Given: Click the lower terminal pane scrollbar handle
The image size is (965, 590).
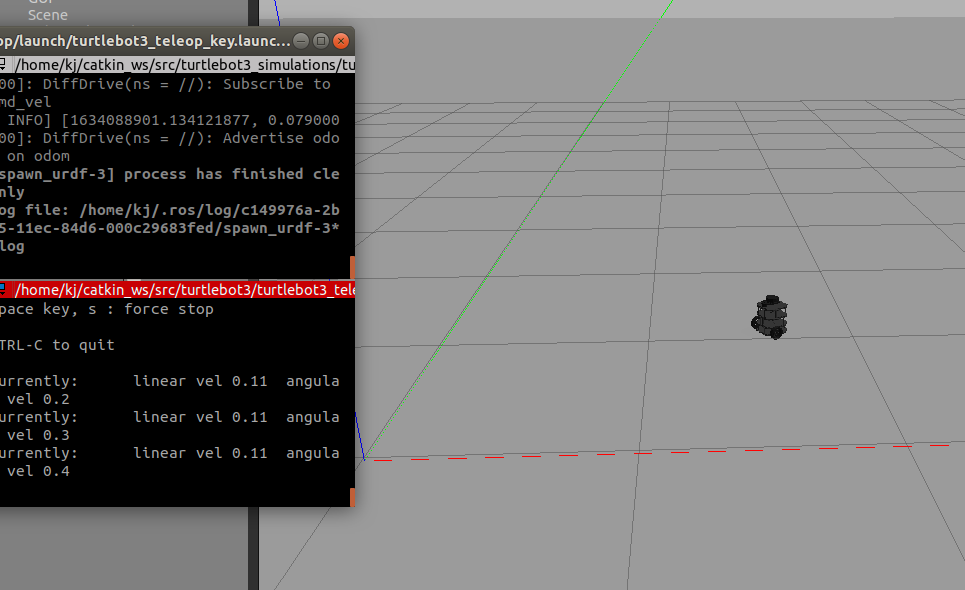Looking at the screenshot, I should (x=353, y=497).
